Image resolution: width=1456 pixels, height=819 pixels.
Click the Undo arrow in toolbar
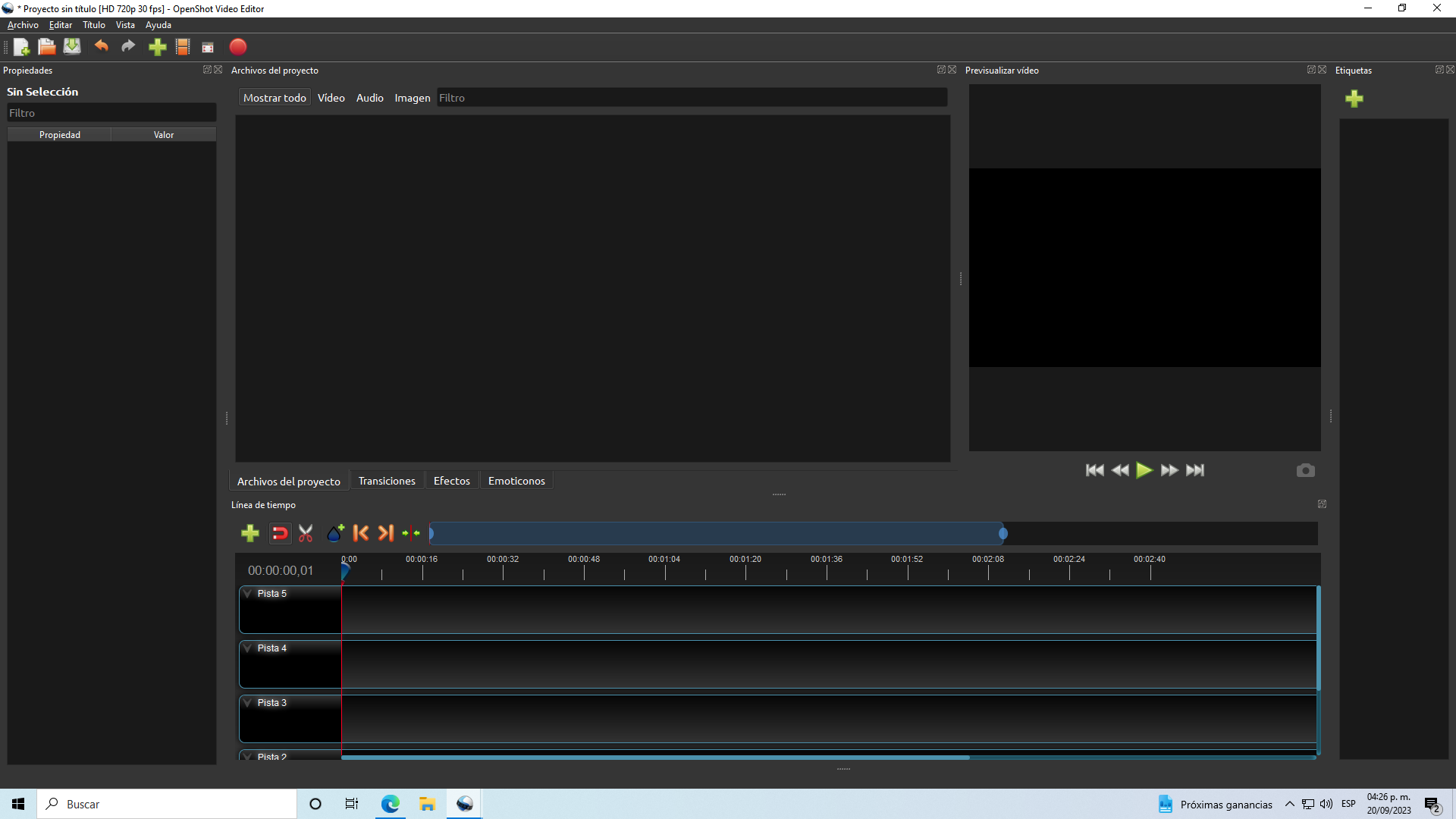[101, 47]
